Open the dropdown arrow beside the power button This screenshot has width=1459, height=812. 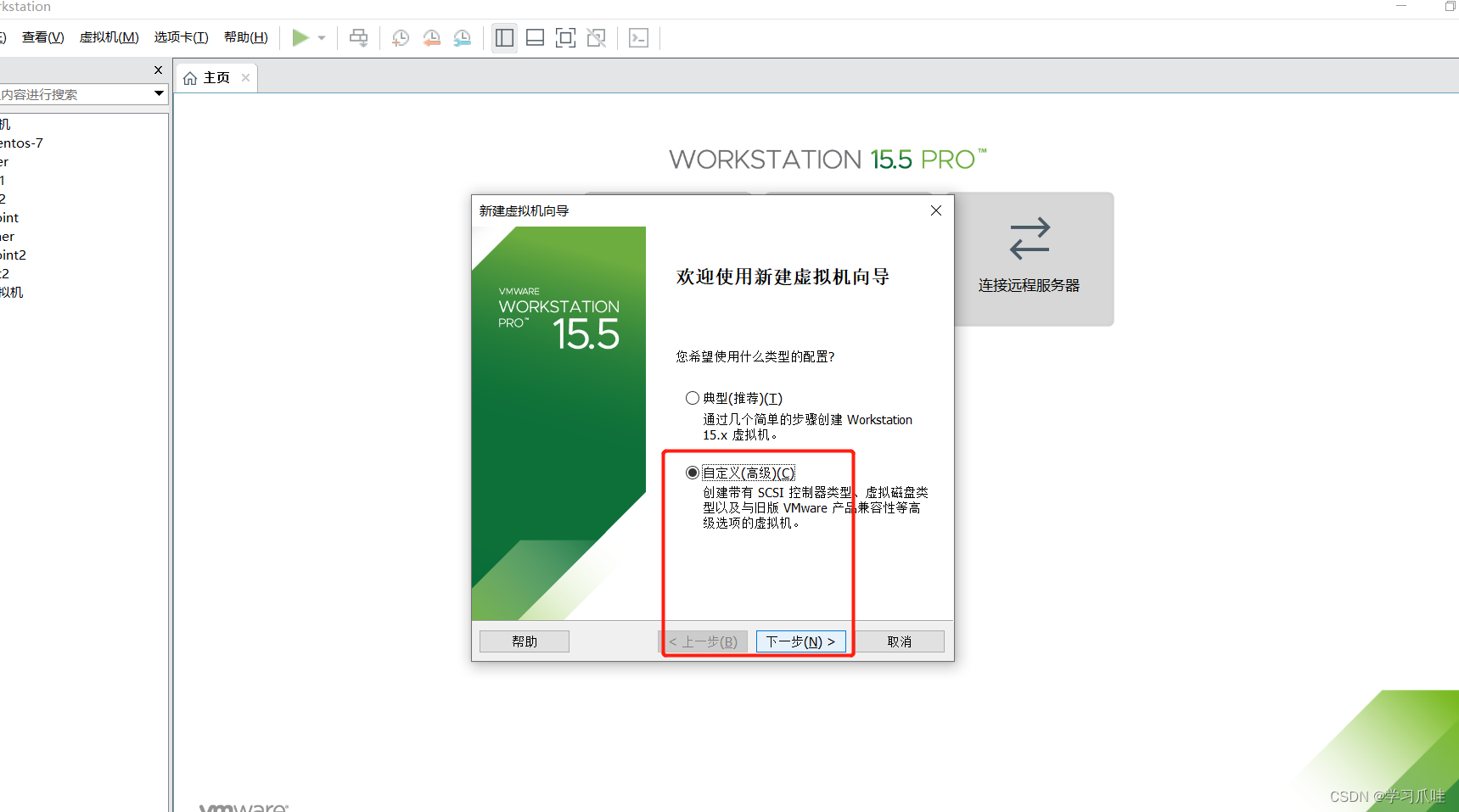click(x=322, y=38)
